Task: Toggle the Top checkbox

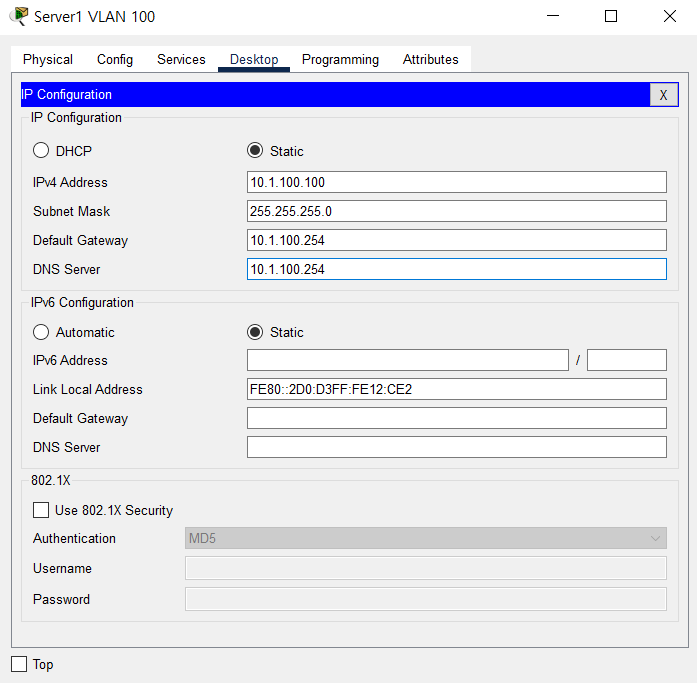Action: click(19, 664)
